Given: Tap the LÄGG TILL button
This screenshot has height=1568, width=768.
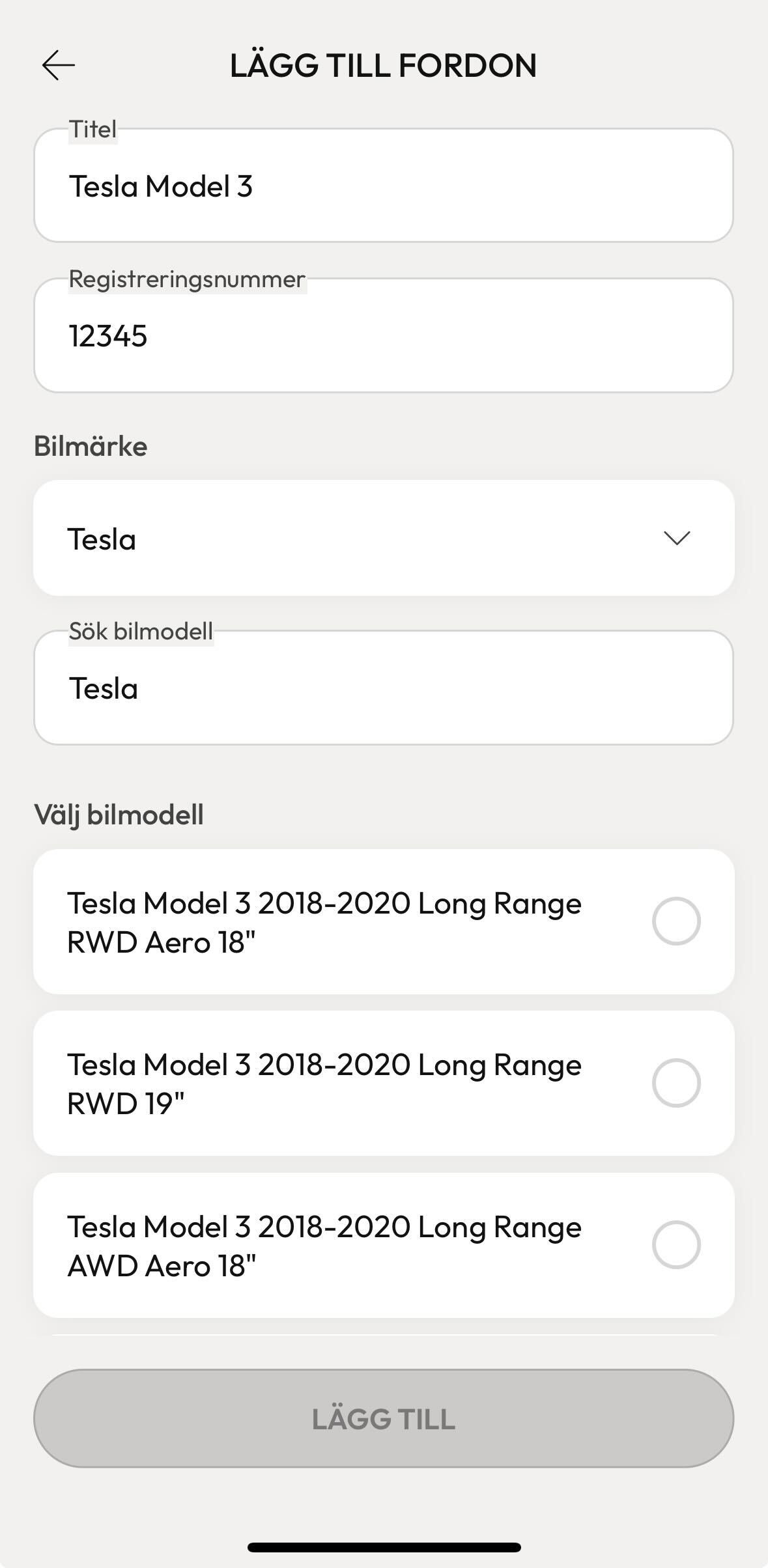Looking at the screenshot, I should 384,1418.
